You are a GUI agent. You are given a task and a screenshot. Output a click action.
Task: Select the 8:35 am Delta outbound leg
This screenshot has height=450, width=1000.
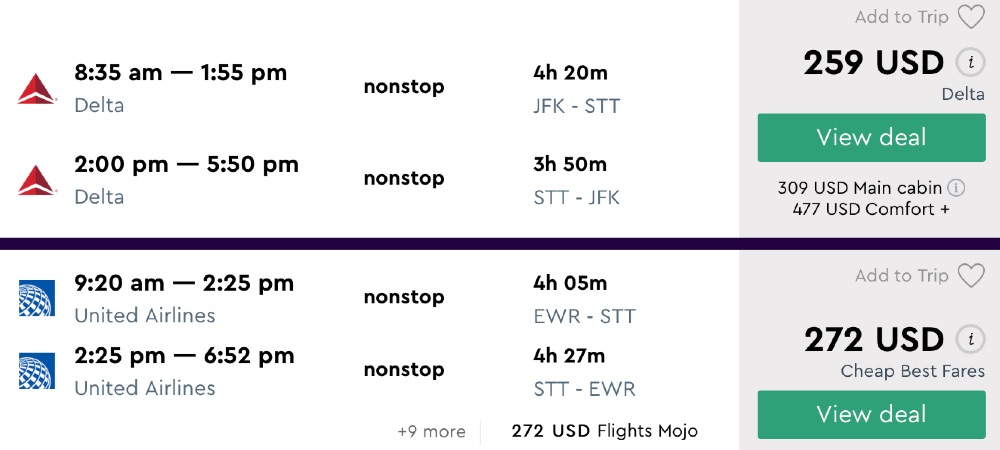tap(180, 73)
